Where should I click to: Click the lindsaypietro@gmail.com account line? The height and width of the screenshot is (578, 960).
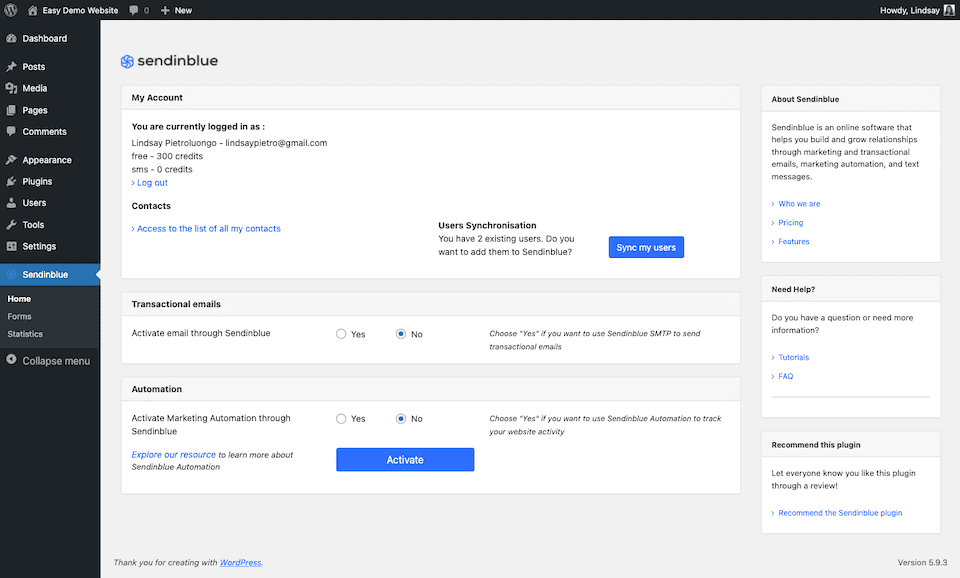(x=229, y=143)
